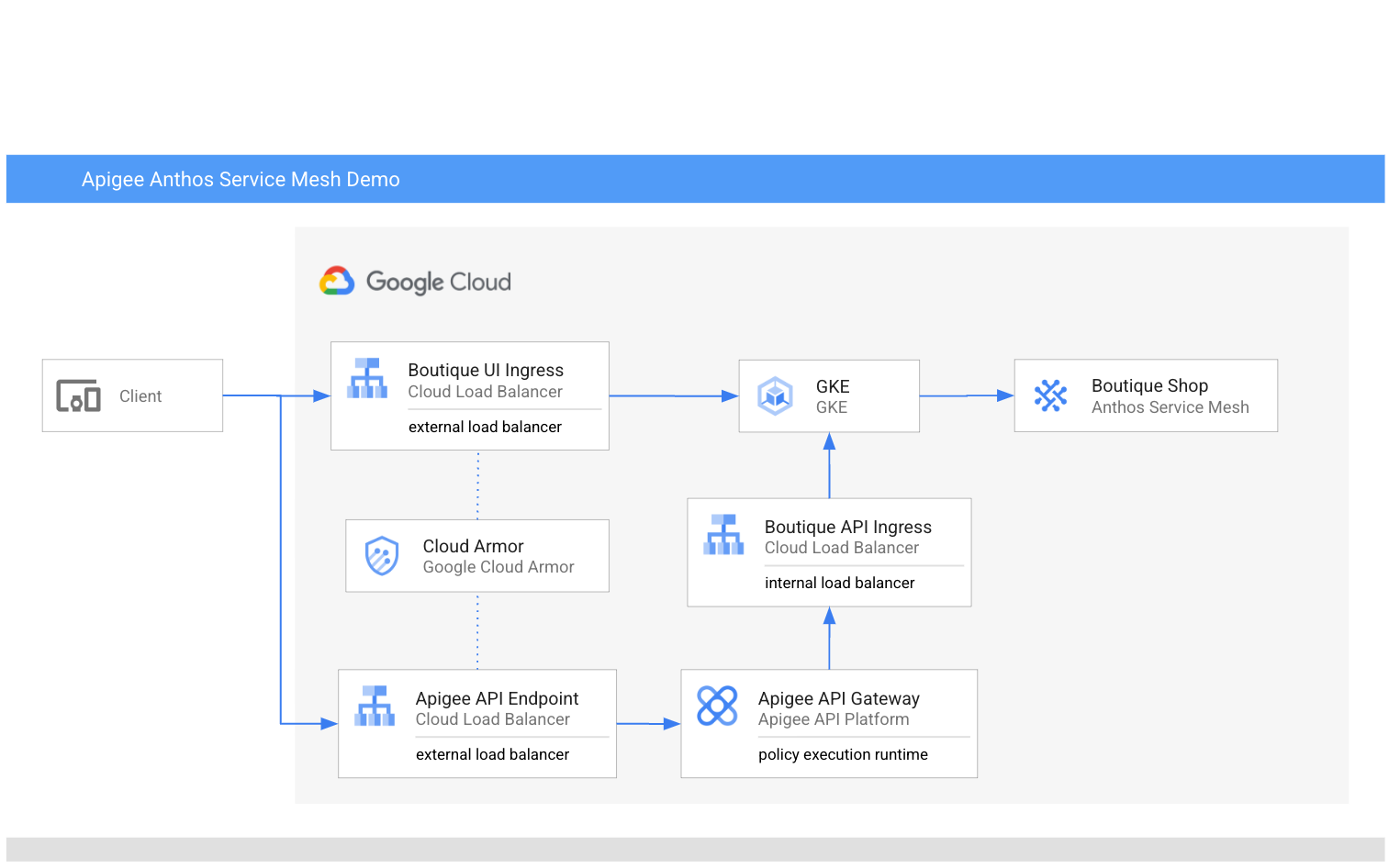Image resolution: width=1389 pixels, height=868 pixels.
Task: Click the GKE hexagon cube icon
Action: pyautogui.click(x=775, y=396)
